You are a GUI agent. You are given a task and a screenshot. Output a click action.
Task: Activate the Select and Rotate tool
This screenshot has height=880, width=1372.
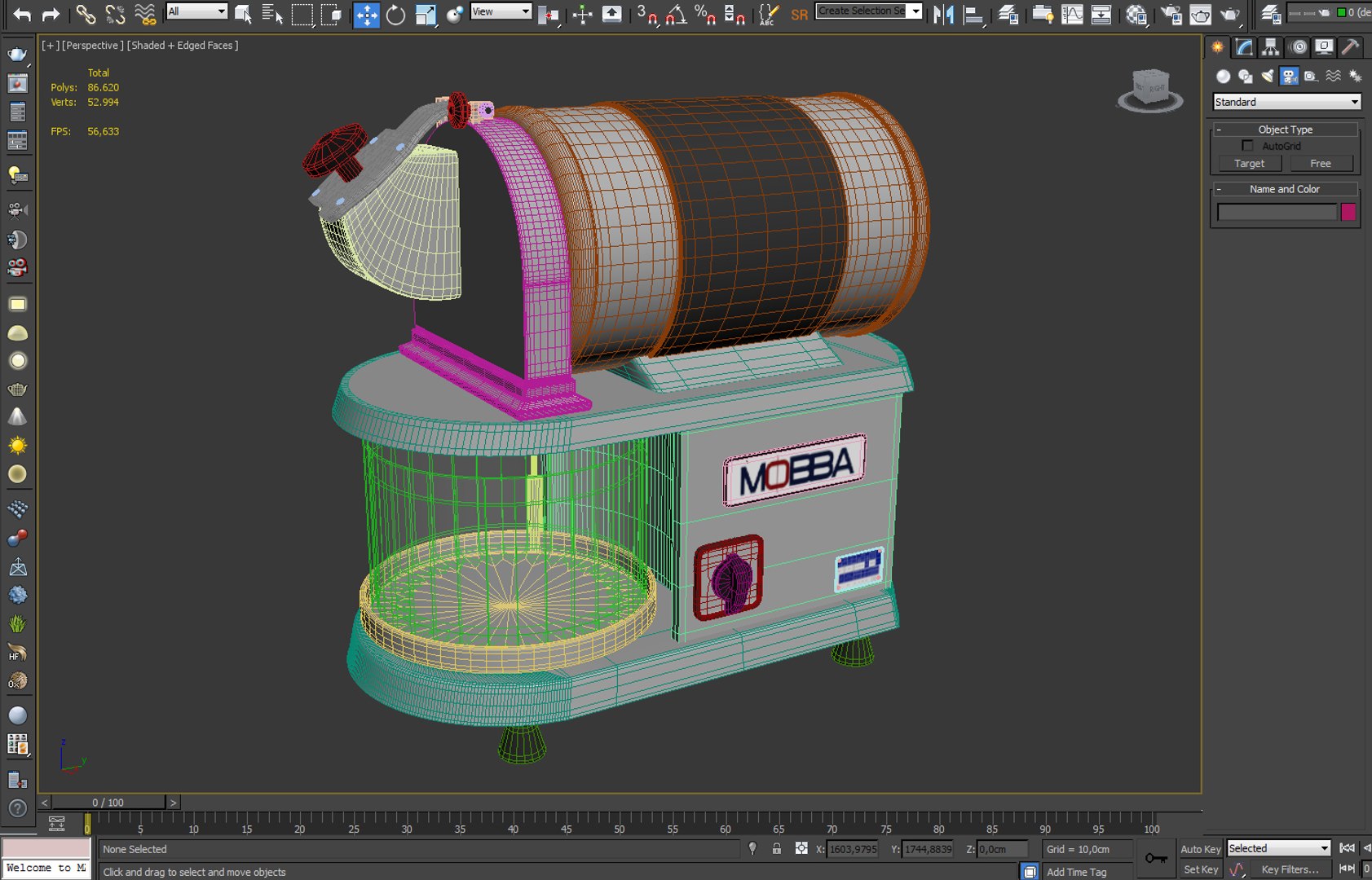[x=395, y=14]
